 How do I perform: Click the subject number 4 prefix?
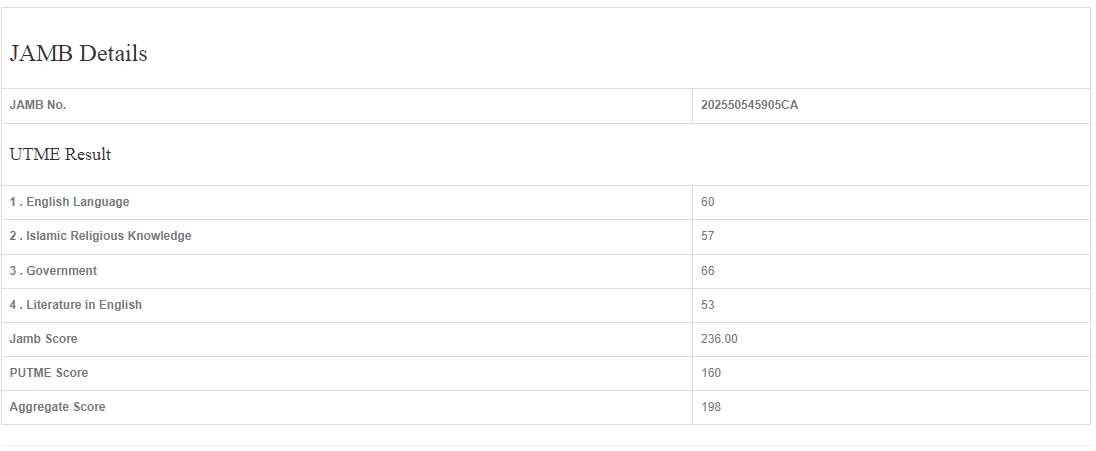(x=13, y=305)
